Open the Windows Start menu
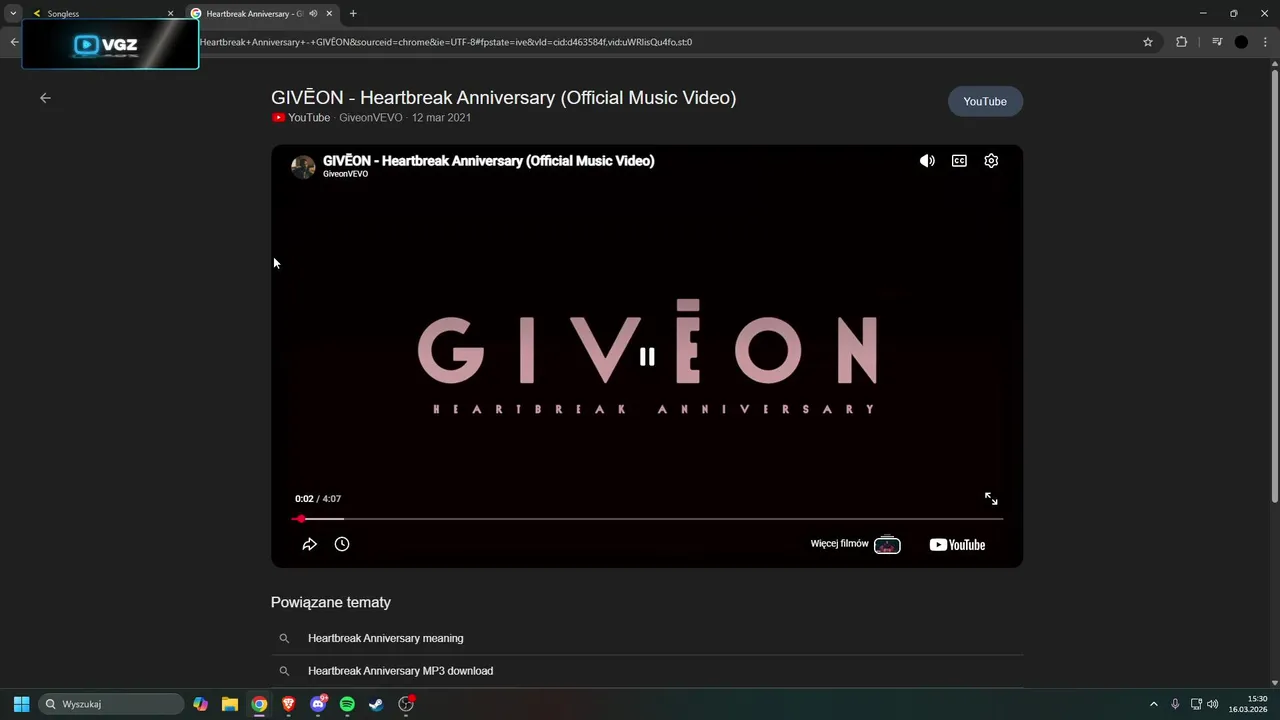Image resolution: width=1280 pixels, height=720 pixels. pyautogui.click(x=21, y=704)
